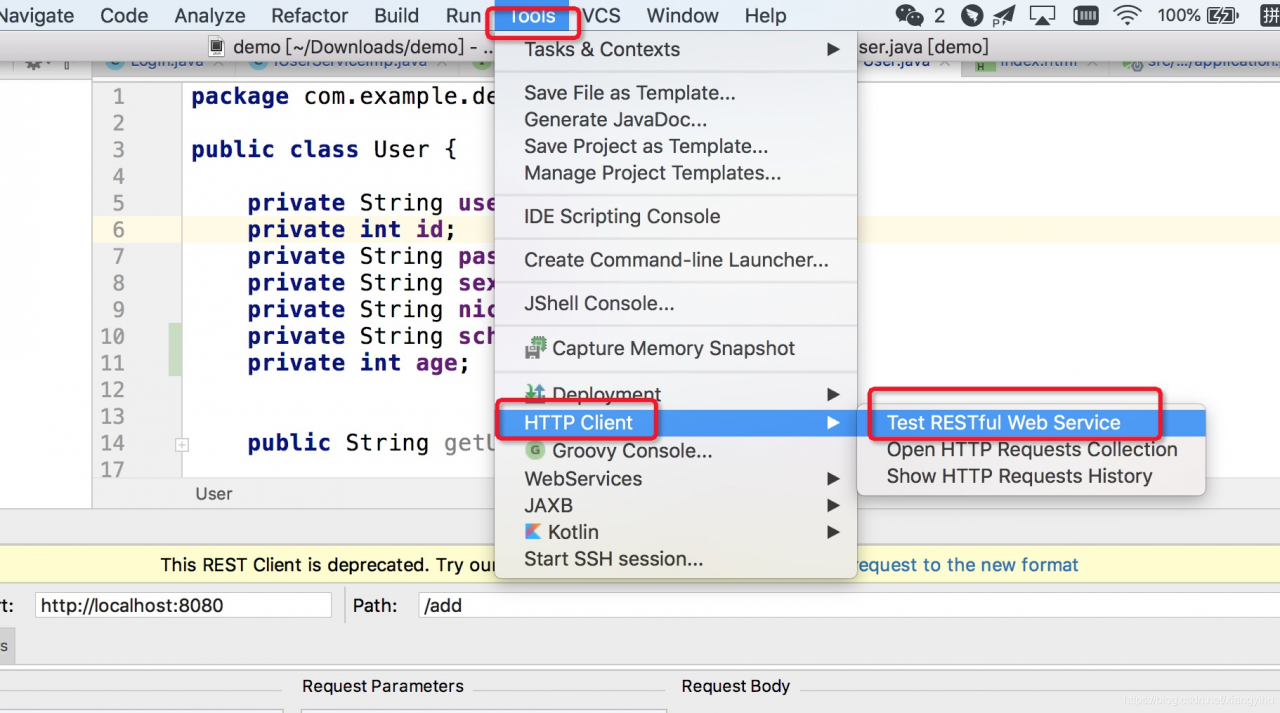
Task: Open the Run menu
Action: (463, 15)
